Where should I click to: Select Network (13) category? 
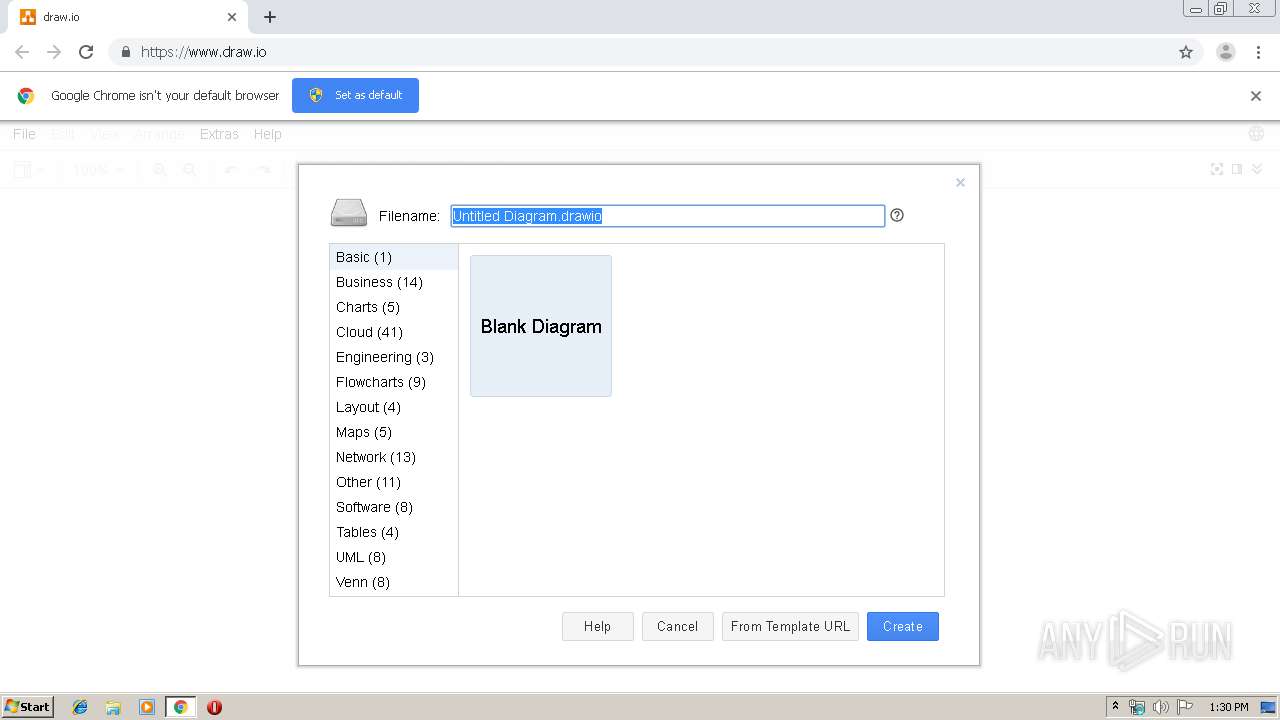pyautogui.click(x=394, y=457)
